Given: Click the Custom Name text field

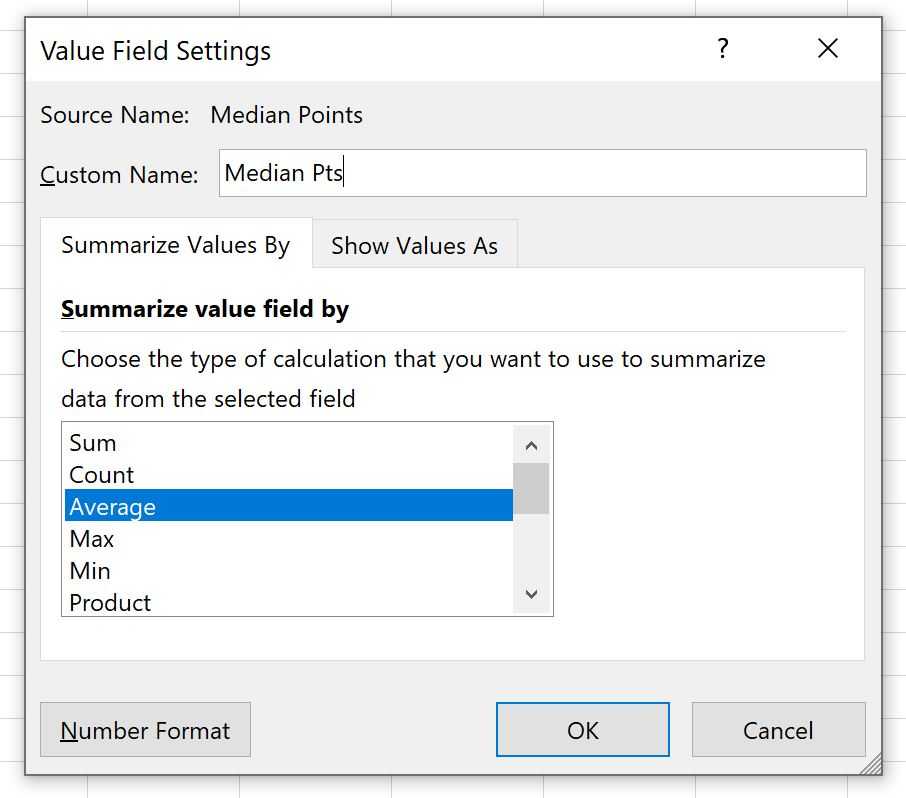Looking at the screenshot, I should [x=542, y=173].
